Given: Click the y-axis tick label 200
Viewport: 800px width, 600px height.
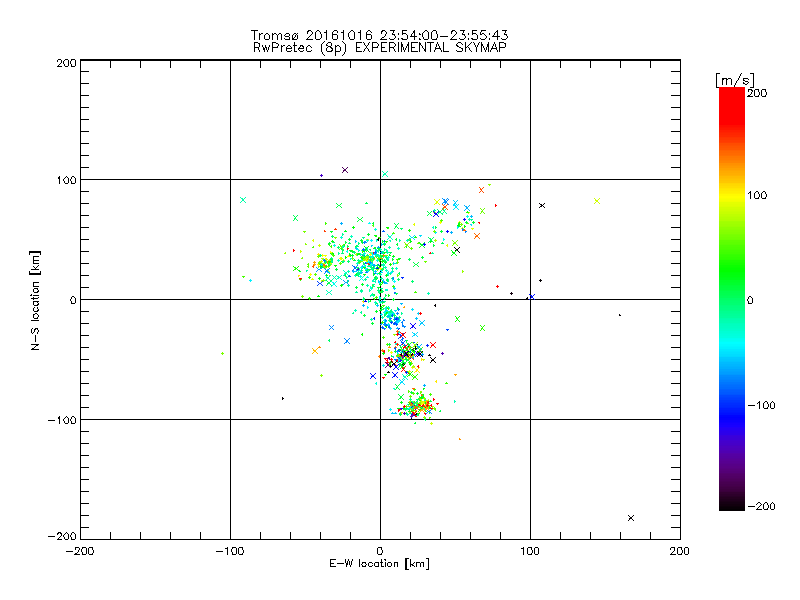Looking at the screenshot, I should coord(66,63).
